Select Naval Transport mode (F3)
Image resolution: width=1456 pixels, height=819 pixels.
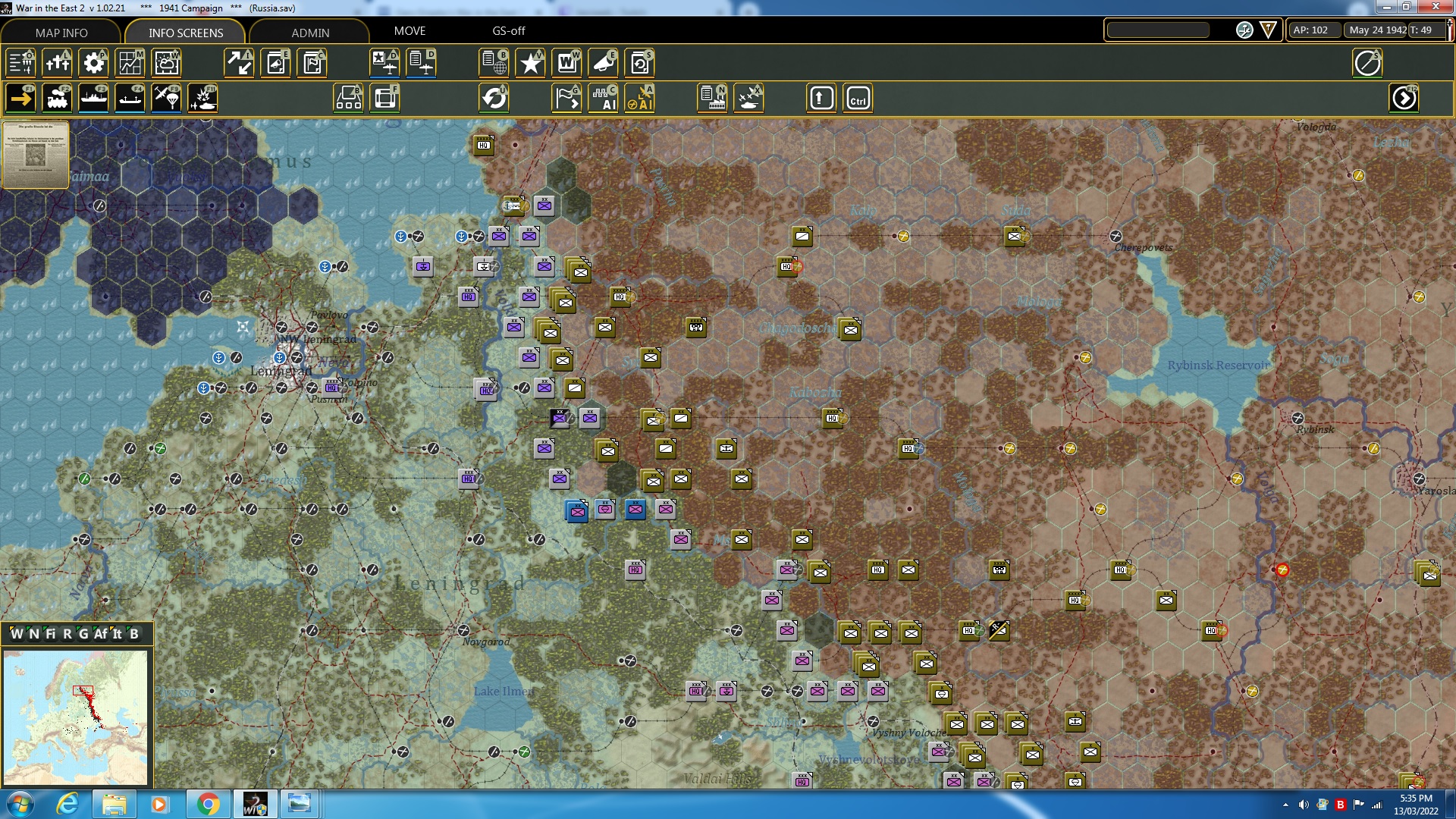coord(94,99)
